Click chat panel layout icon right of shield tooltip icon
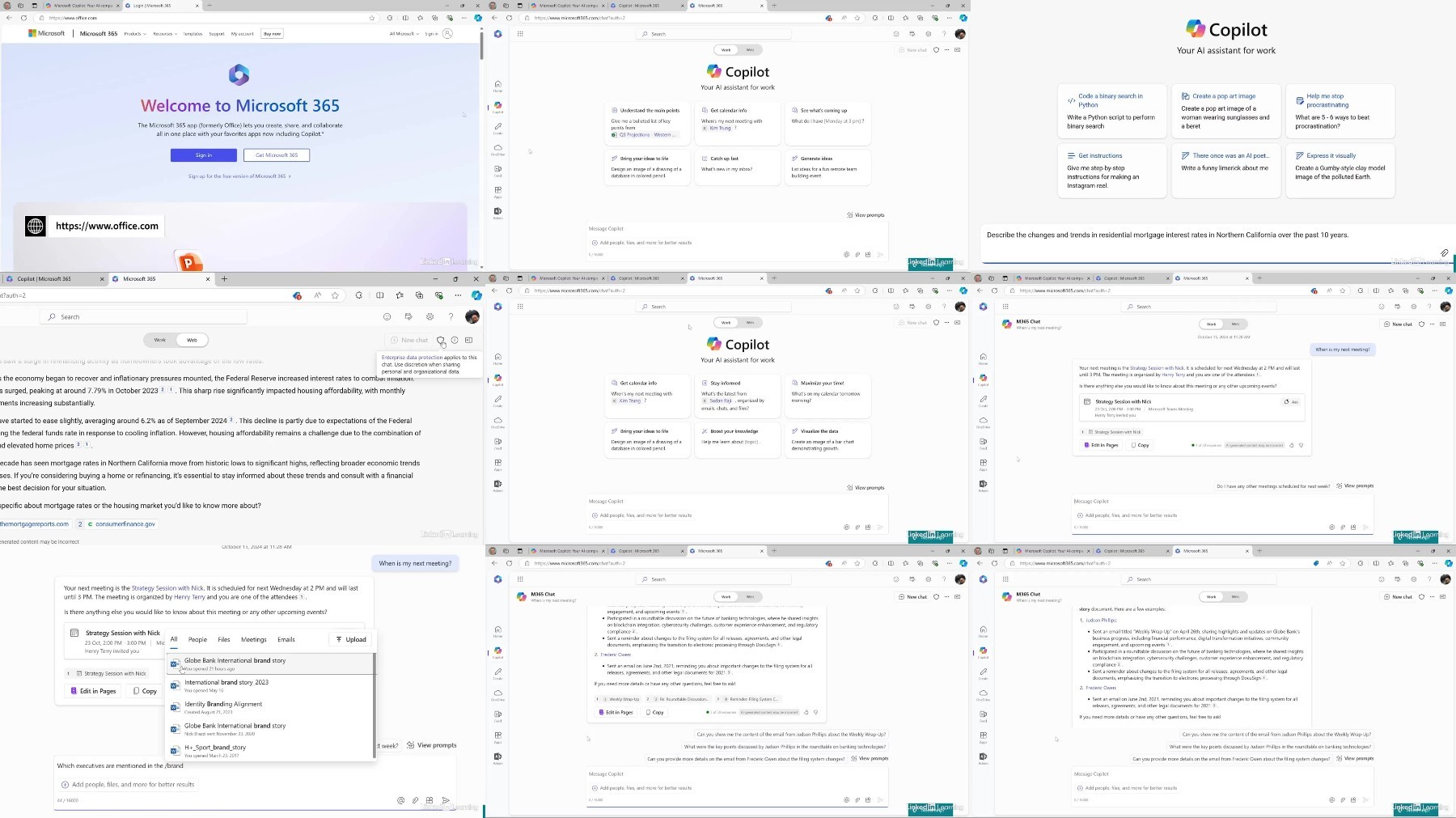Image resolution: width=1456 pixels, height=818 pixels. pos(468,341)
